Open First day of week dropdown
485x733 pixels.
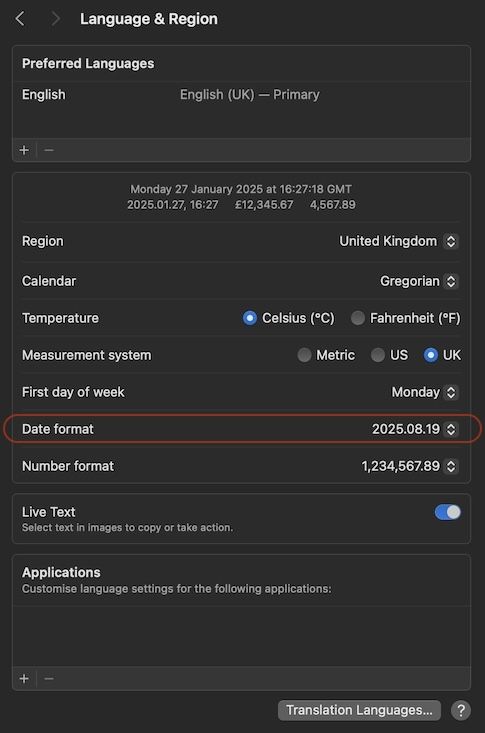(425, 392)
